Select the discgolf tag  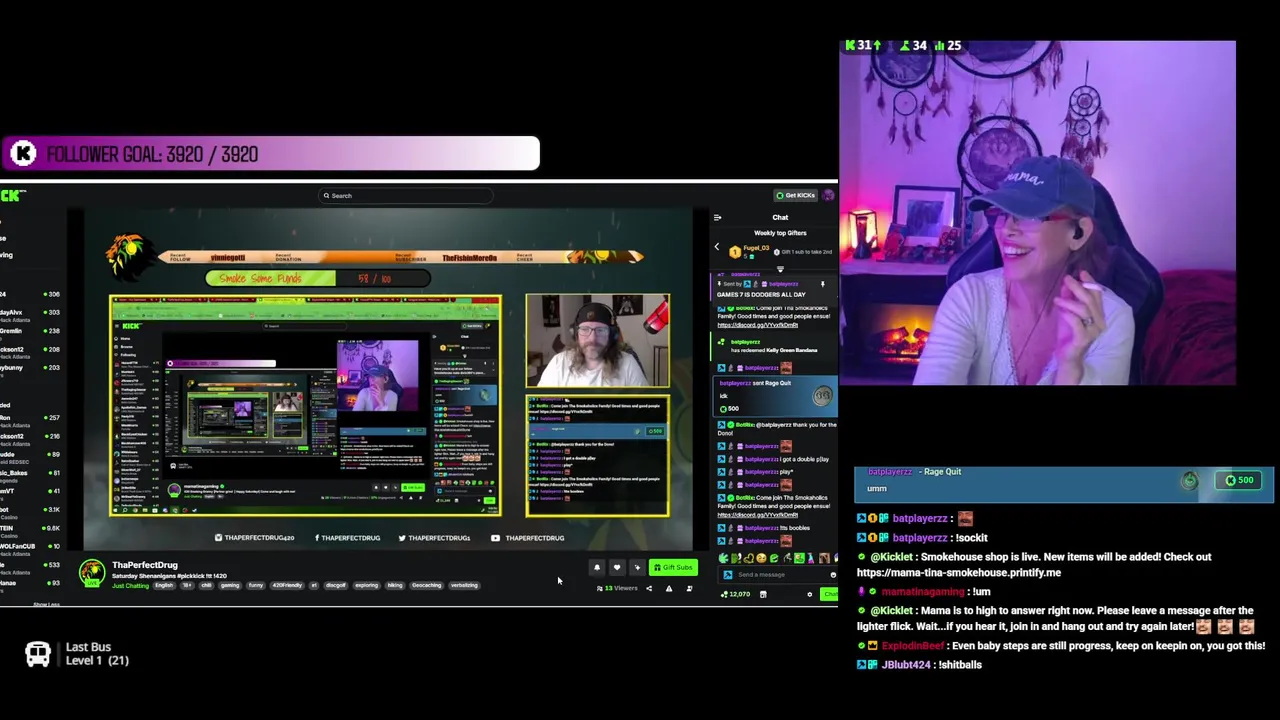[336, 585]
